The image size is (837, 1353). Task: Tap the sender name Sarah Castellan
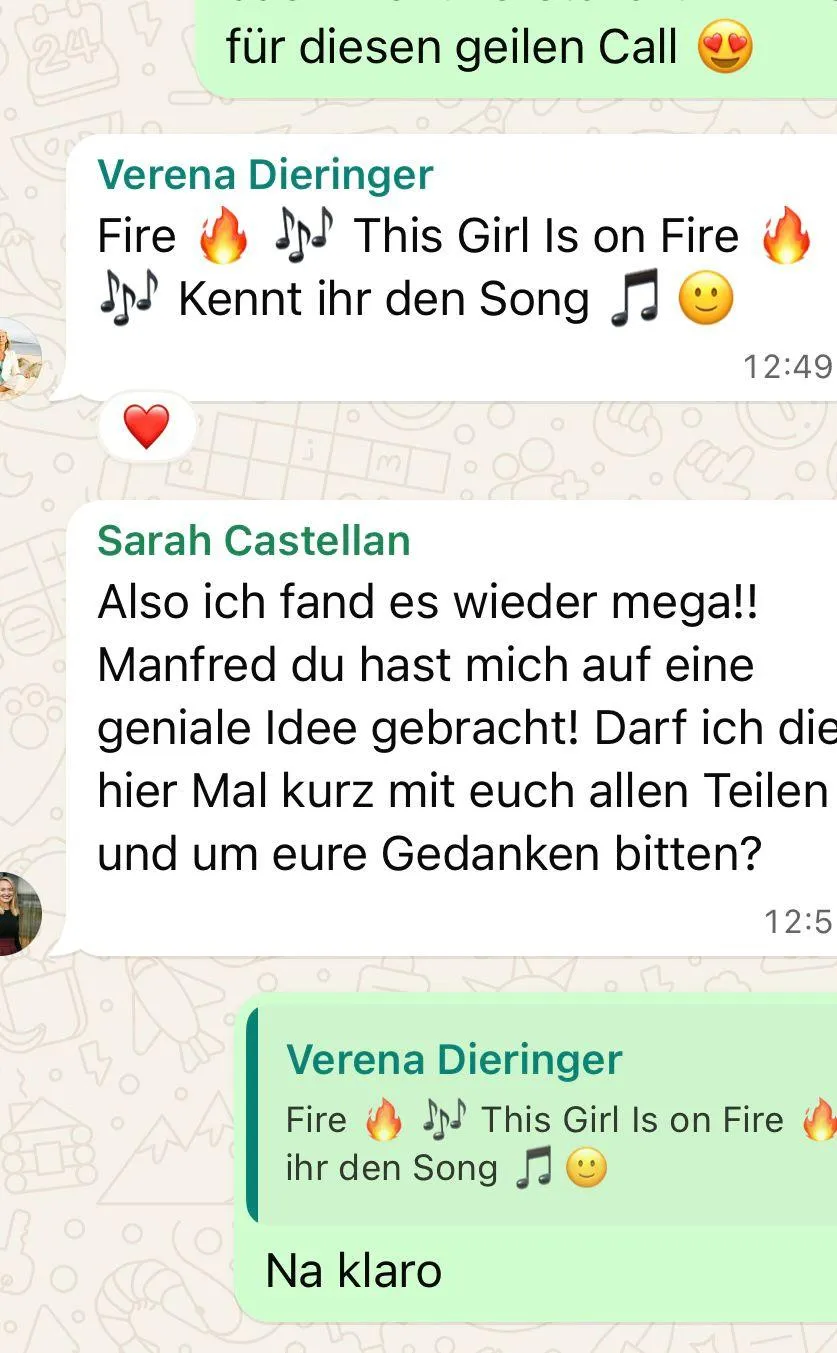[254, 541]
